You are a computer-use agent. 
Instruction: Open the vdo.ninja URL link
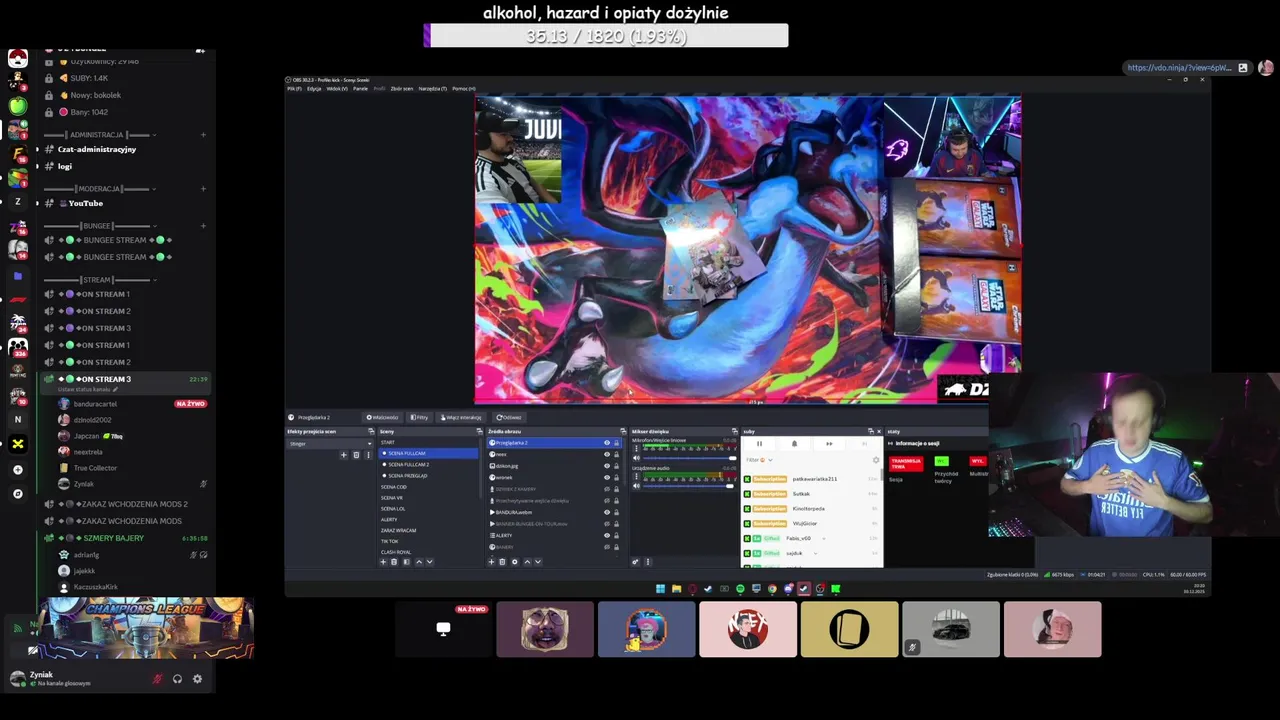[x=1179, y=68]
